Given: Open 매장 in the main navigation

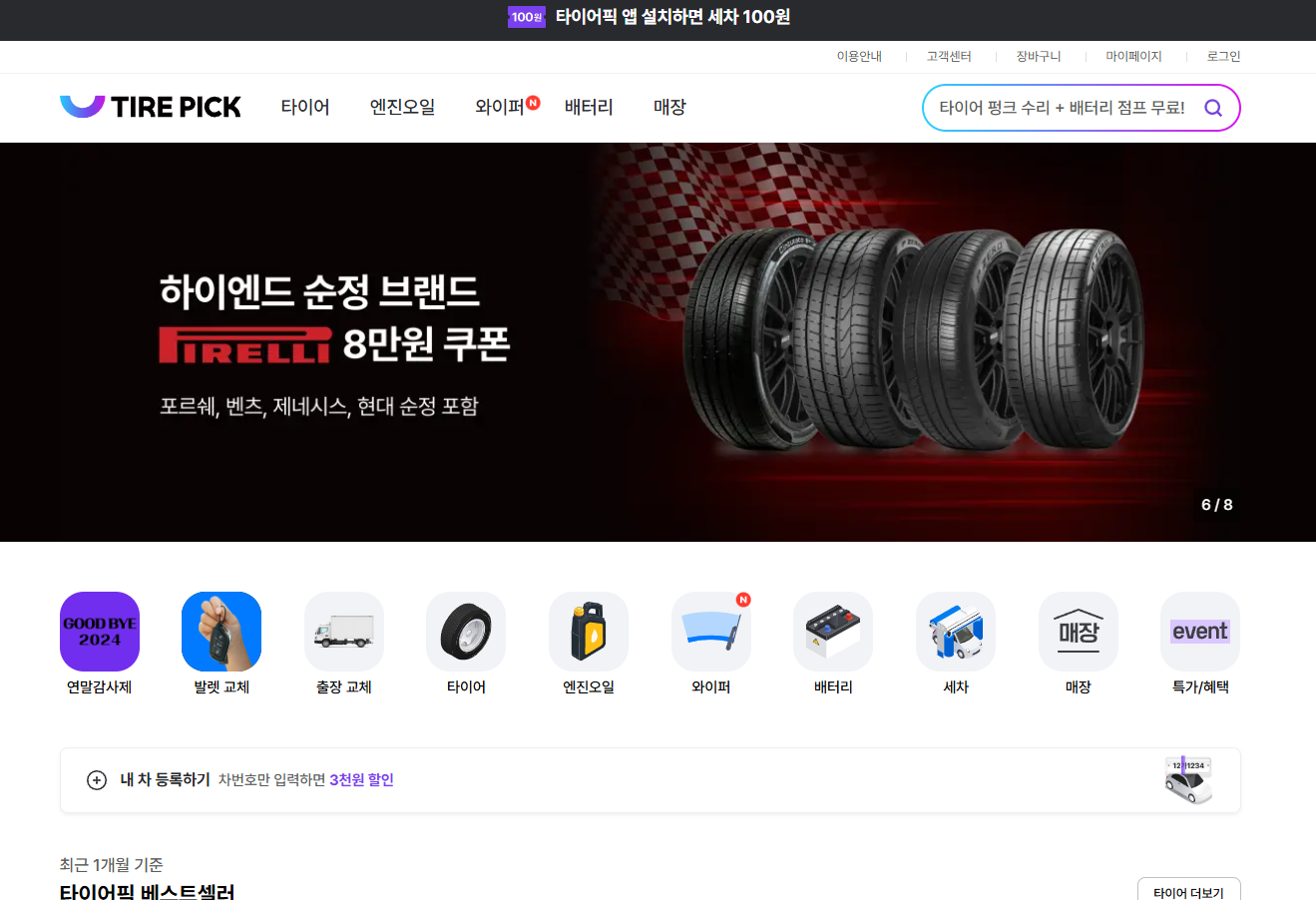Looking at the screenshot, I should [669, 107].
